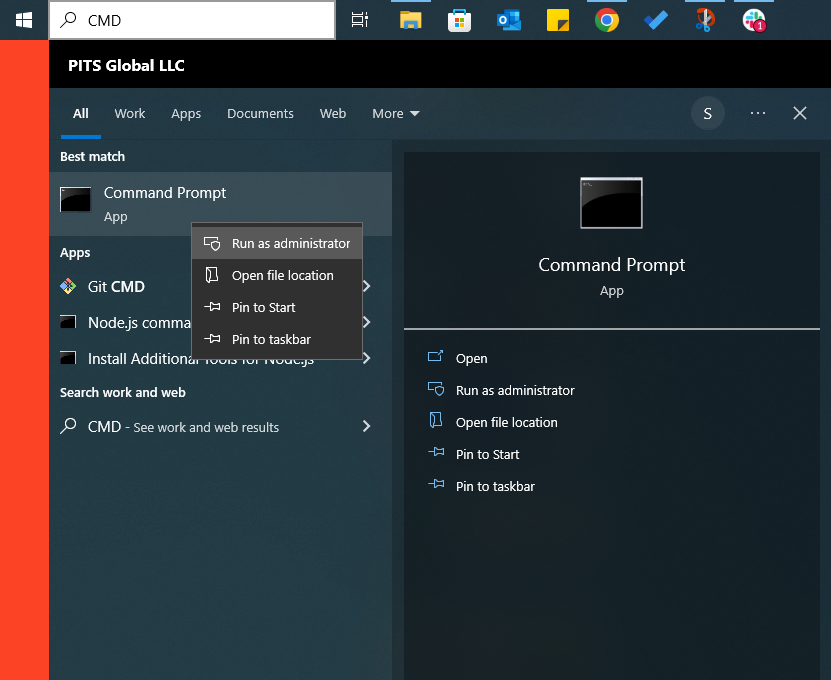Click large Command Prompt thumbnail in preview pane
Image resolution: width=831 pixels, height=680 pixels.
pos(611,203)
